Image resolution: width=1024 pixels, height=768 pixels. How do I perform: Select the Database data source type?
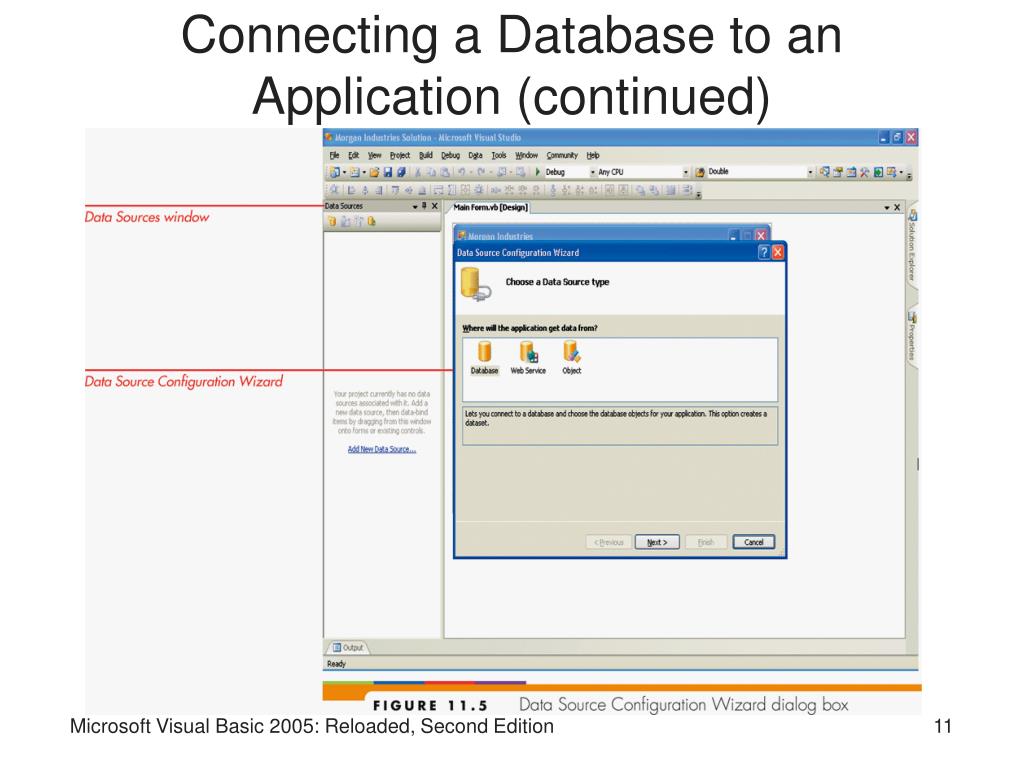pos(485,358)
